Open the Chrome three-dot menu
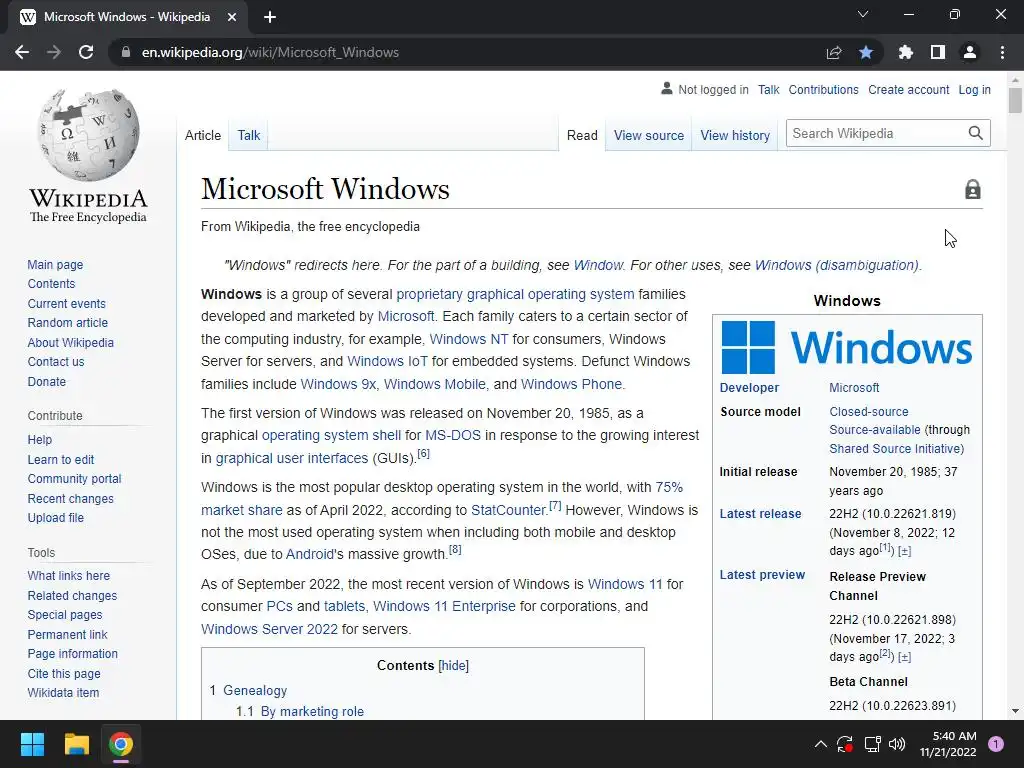 coord(1002,52)
